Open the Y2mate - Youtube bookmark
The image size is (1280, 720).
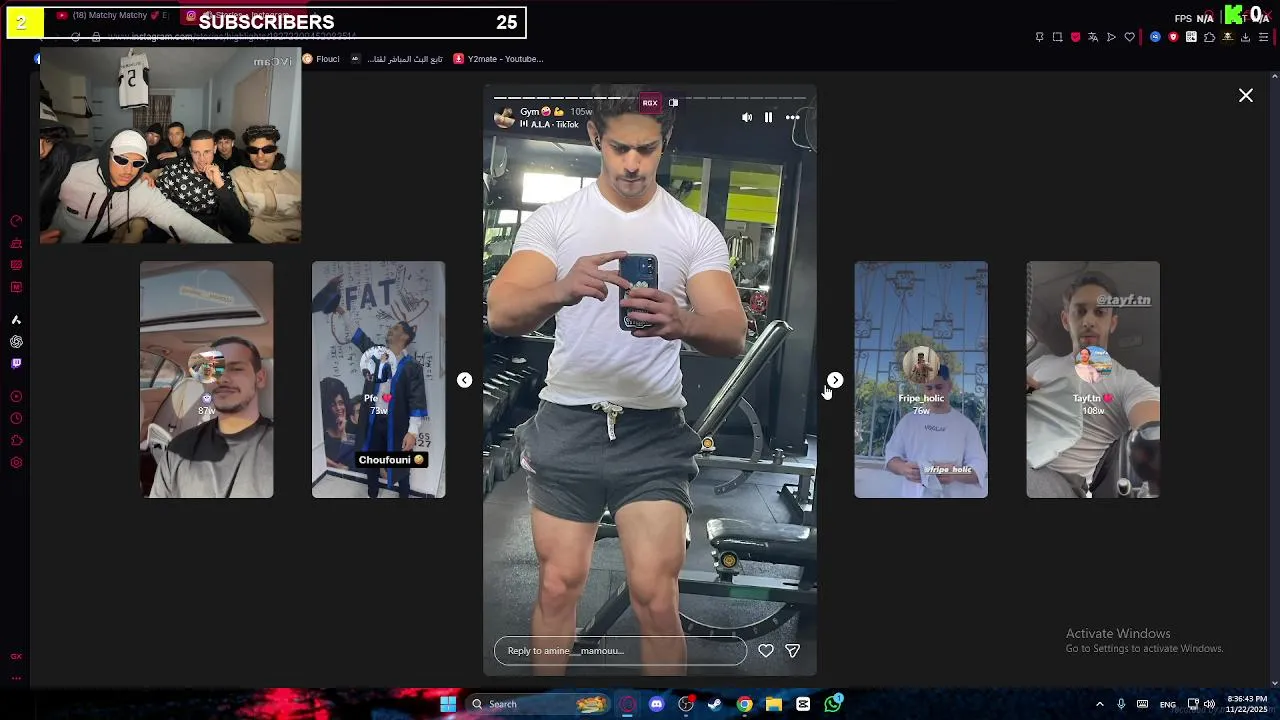pyautogui.click(x=498, y=59)
